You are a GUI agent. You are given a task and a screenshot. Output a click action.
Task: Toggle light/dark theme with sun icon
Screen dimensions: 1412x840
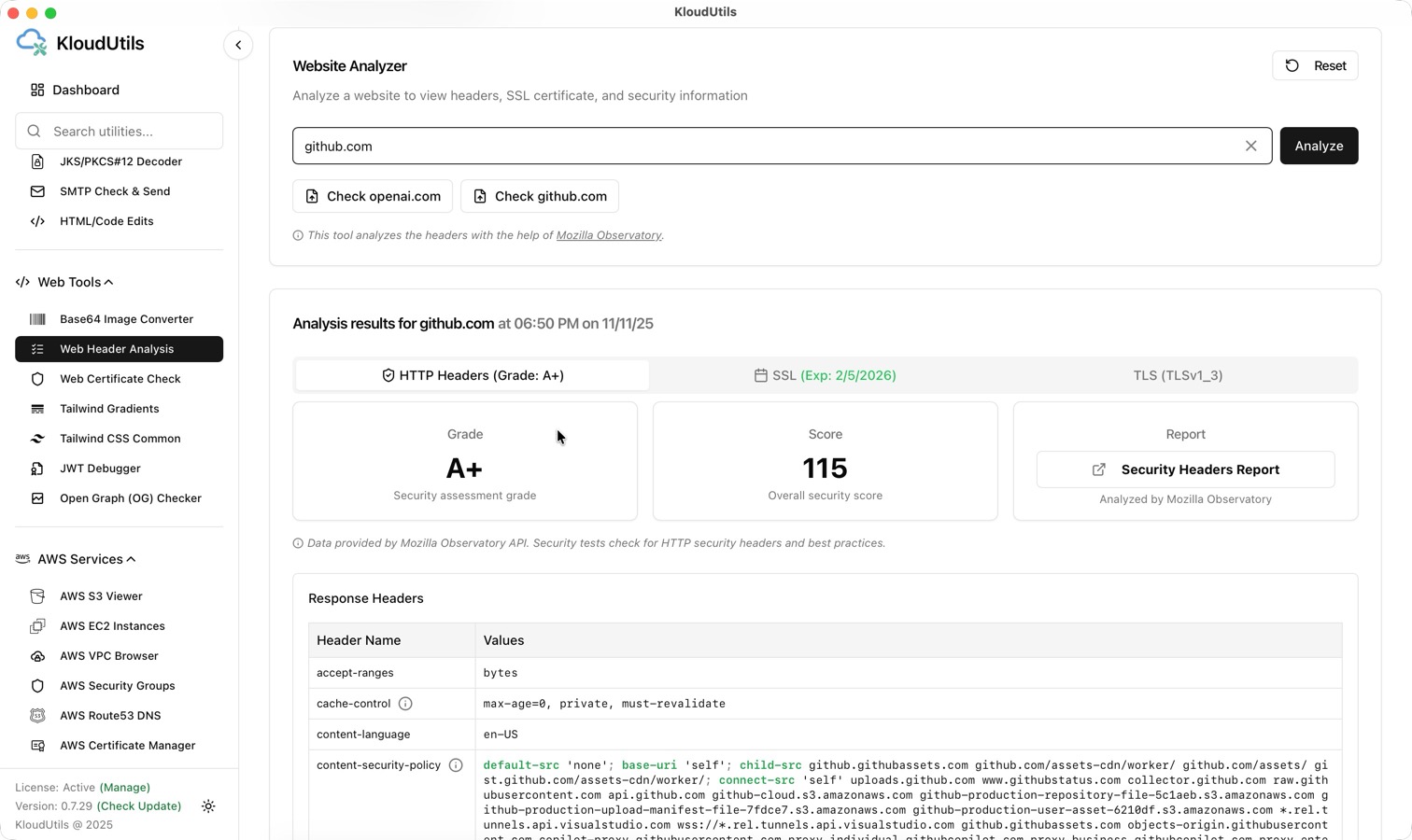pyautogui.click(x=208, y=806)
